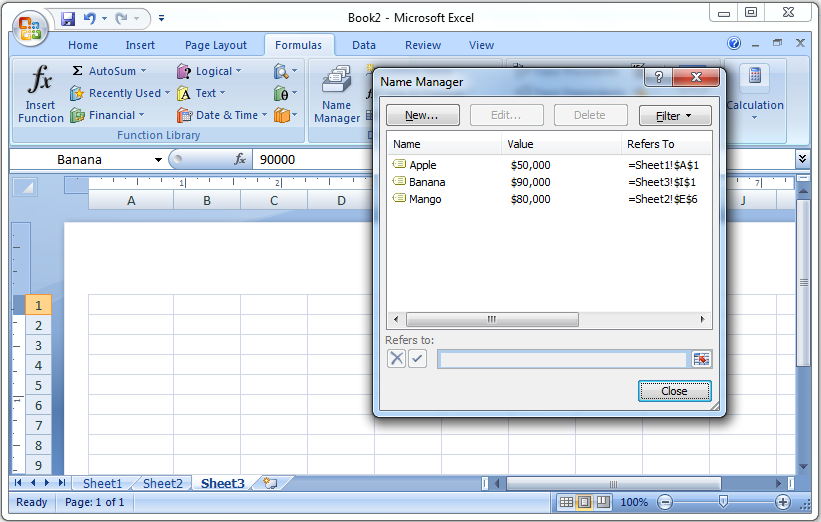
Task: Switch to Page Layout view in status bar
Action: pos(584,503)
